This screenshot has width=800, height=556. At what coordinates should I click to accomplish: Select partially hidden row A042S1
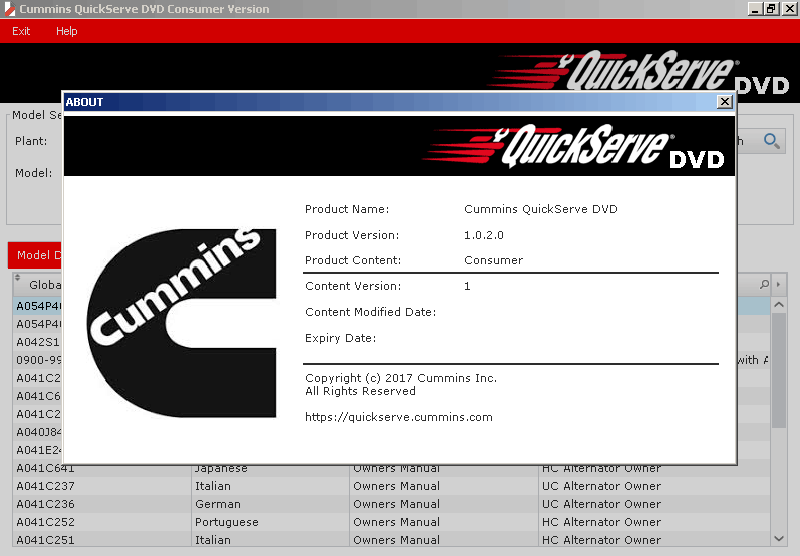point(38,342)
